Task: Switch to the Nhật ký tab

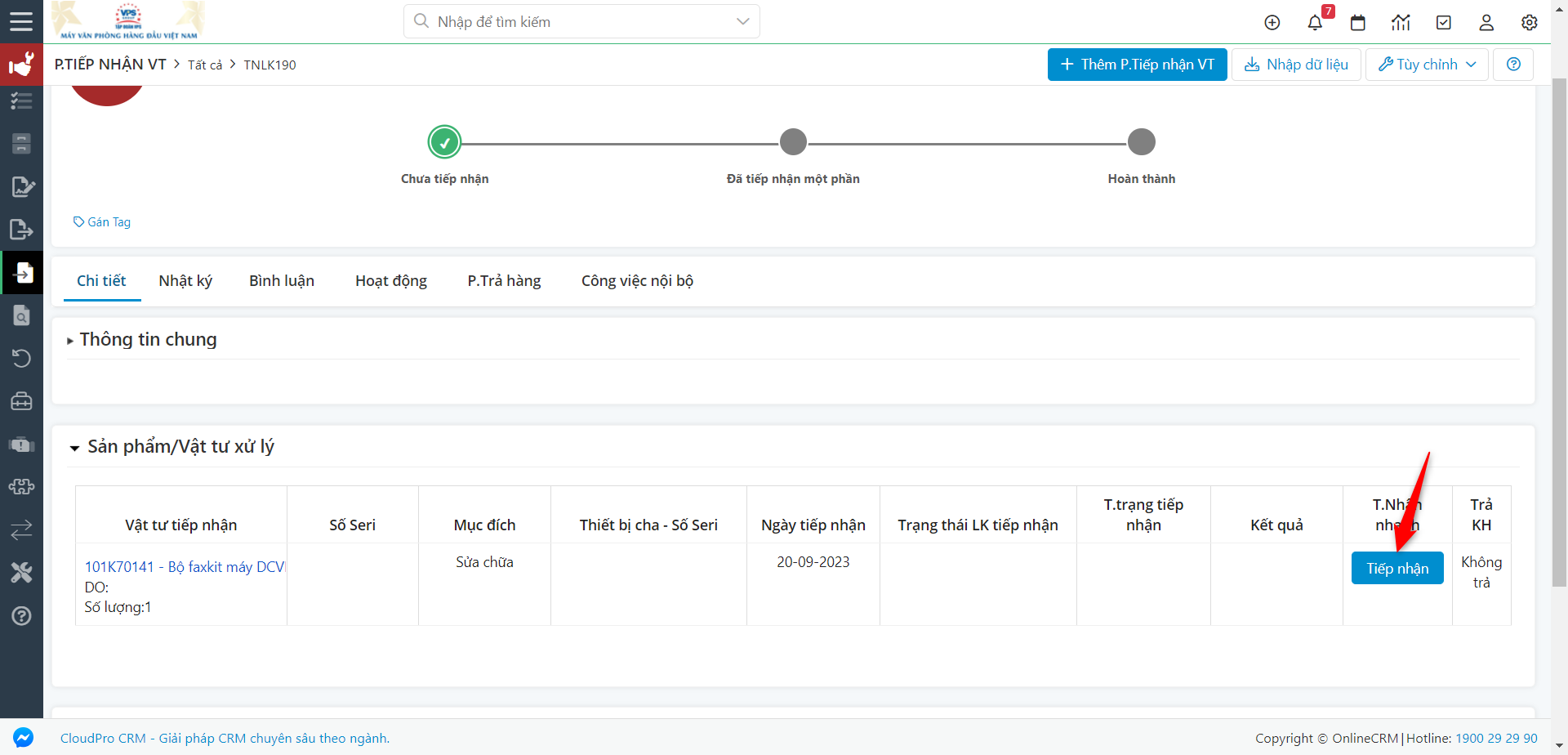Action: tap(185, 281)
